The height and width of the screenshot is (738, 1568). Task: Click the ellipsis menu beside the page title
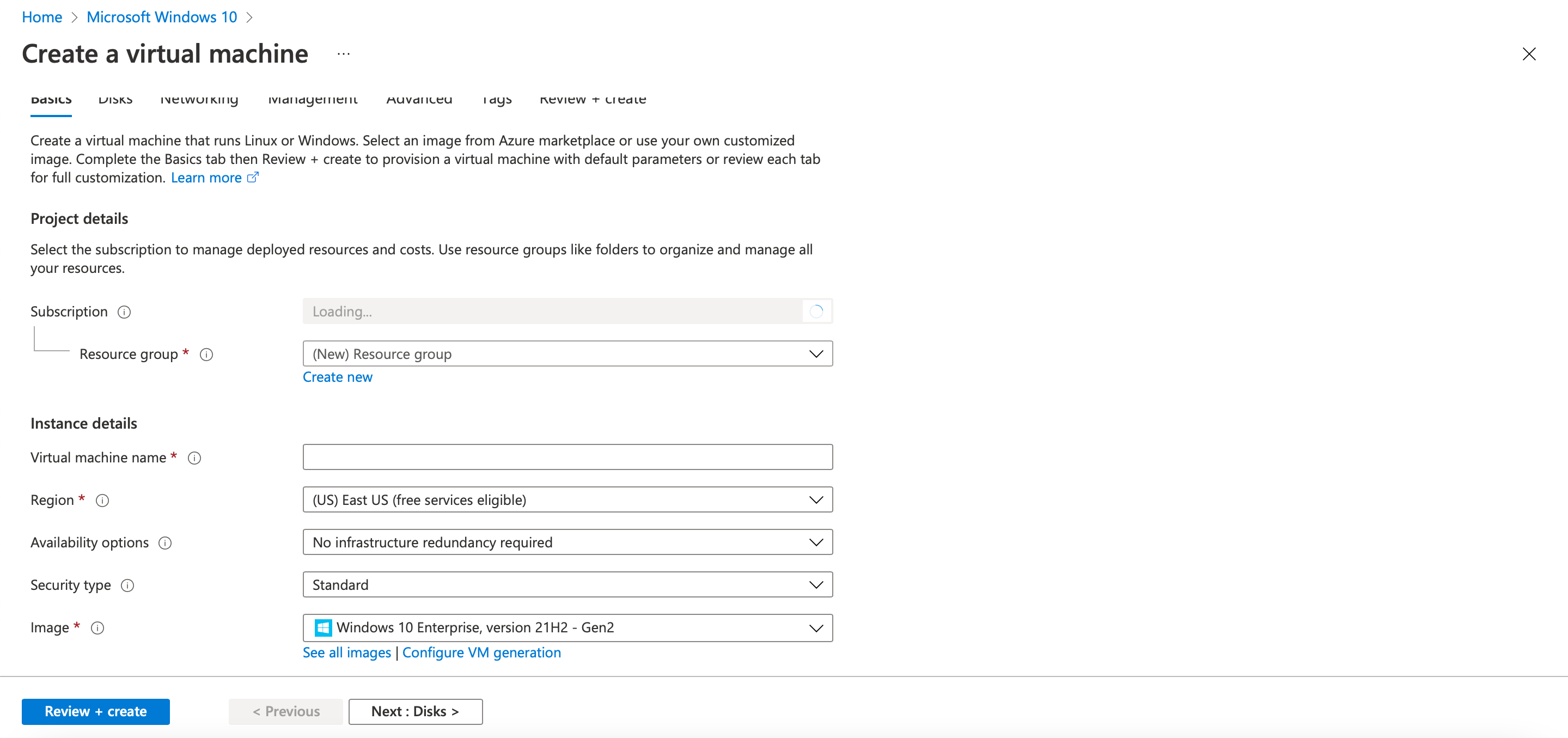[x=343, y=53]
